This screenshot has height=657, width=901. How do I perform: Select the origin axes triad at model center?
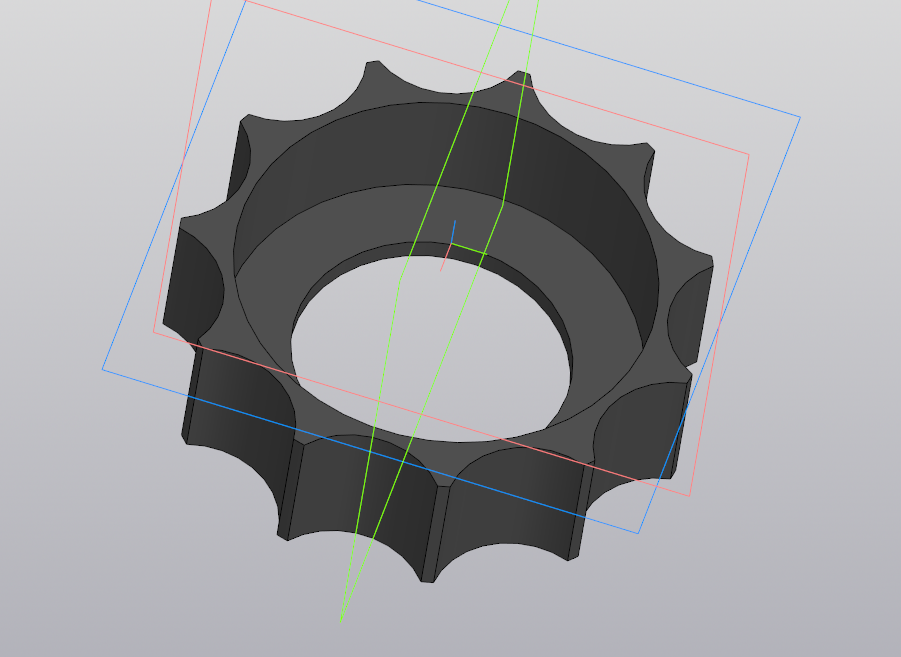(452, 244)
